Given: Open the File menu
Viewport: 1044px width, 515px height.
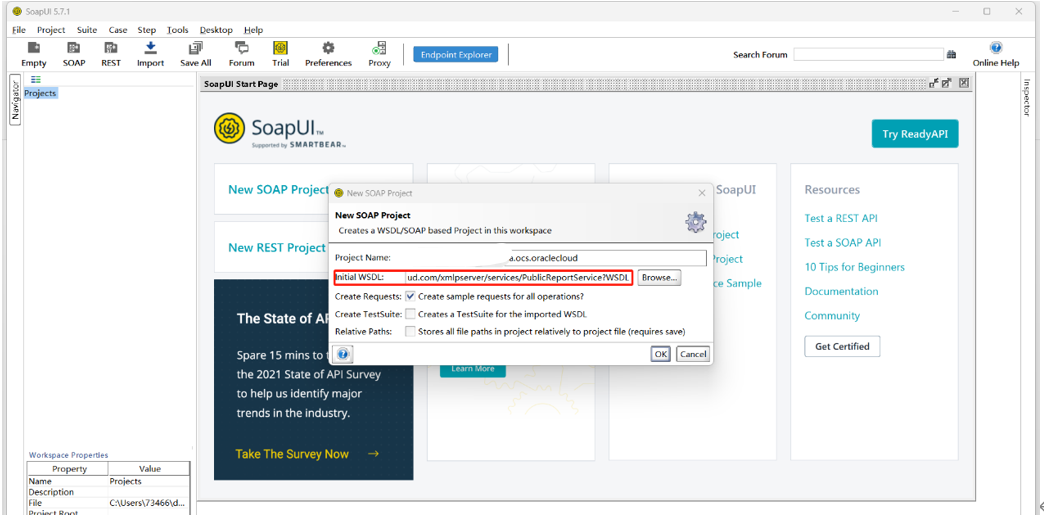Looking at the screenshot, I should click(x=19, y=30).
